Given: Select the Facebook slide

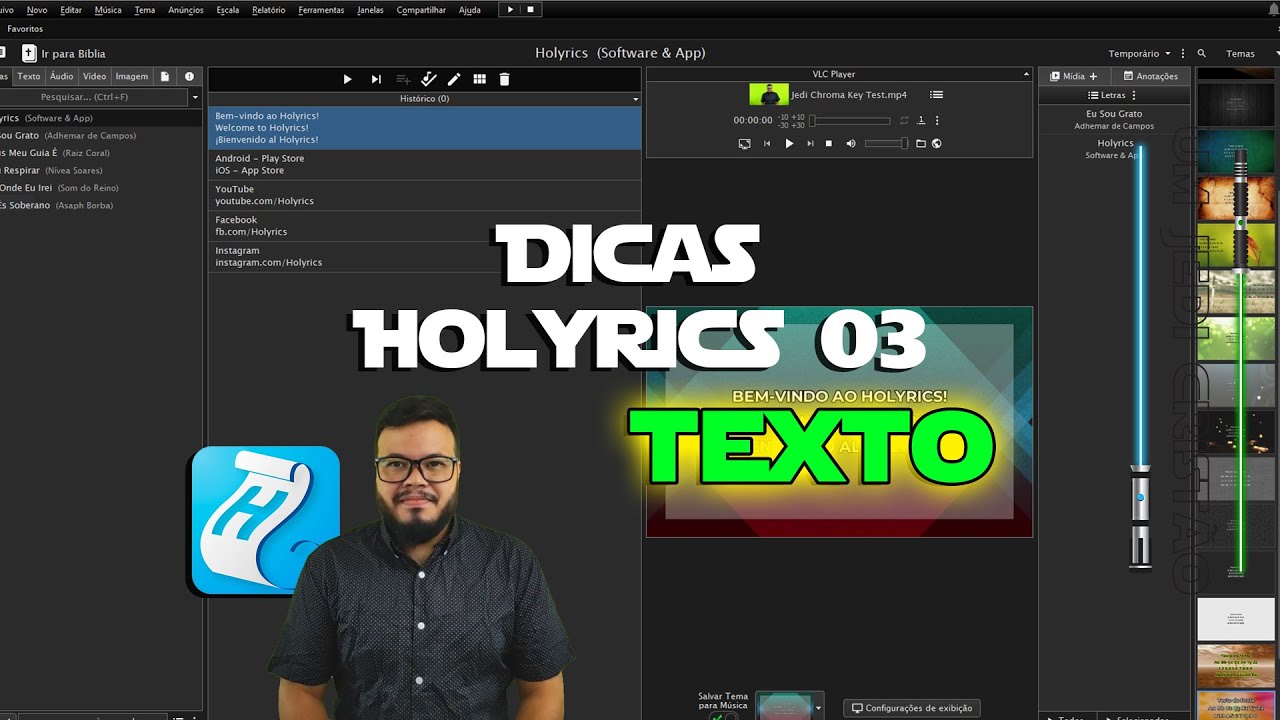Looking at the screenshot, I should click(x=424, y=226).
